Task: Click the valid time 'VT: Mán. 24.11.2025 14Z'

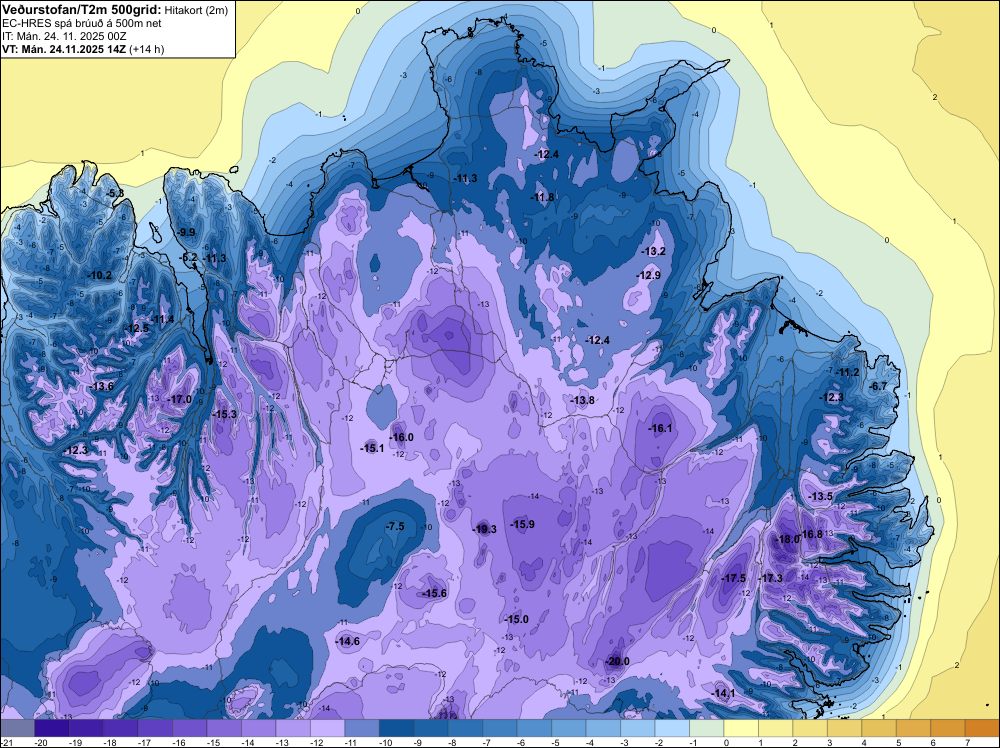Action: coord(64,49)
